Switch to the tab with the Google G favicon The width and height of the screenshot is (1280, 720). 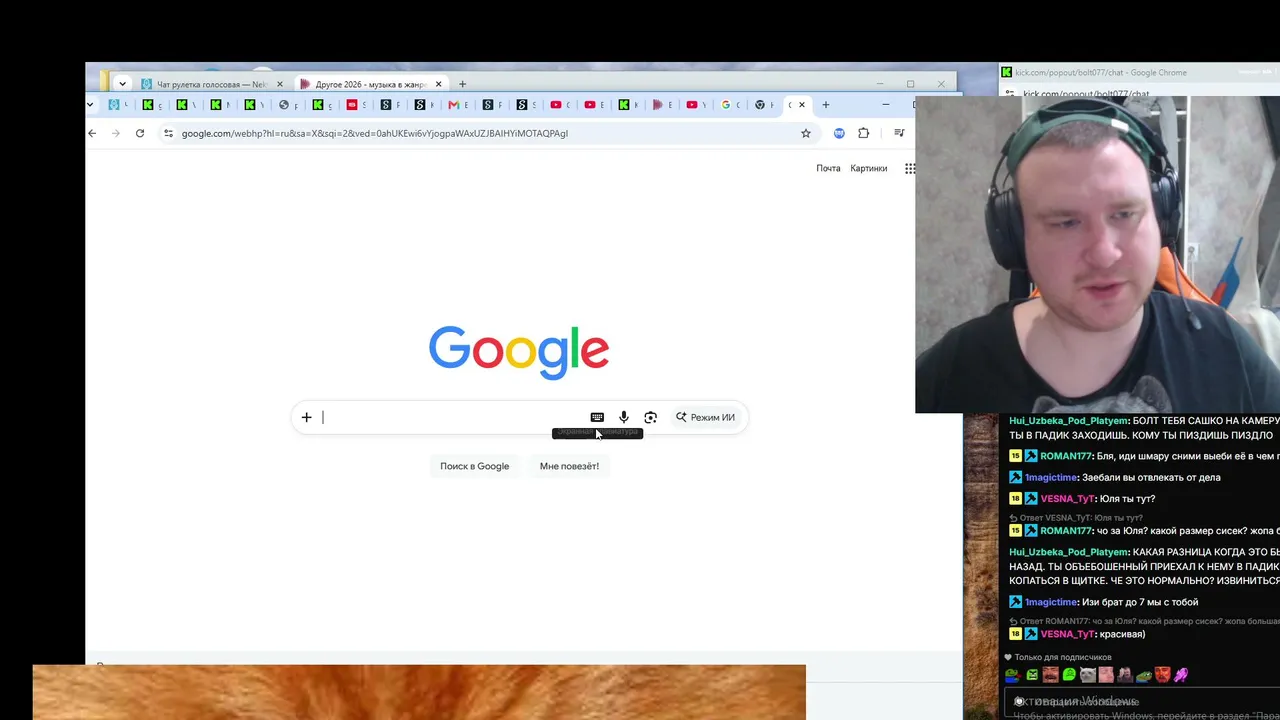729,105
